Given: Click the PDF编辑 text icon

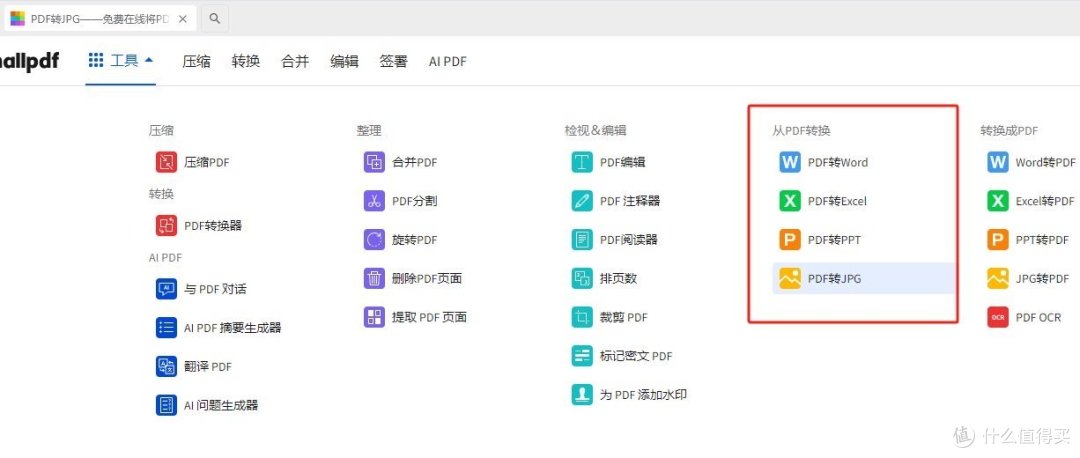Looking at the screenshot, I should click(582, 163).
